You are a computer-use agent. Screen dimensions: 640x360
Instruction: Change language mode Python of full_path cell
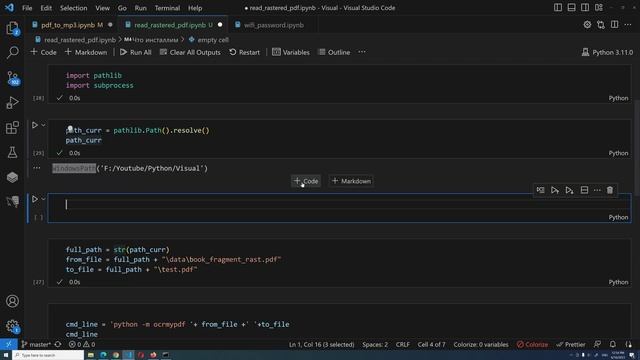click(618, 282)
